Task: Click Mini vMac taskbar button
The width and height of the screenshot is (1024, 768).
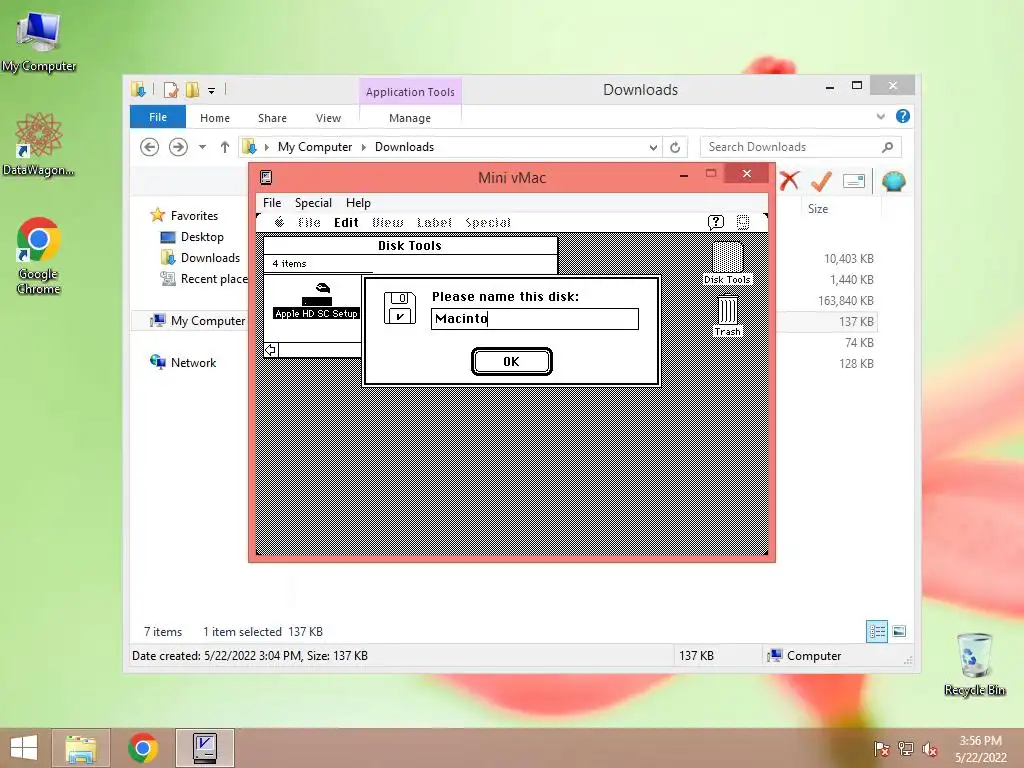Action: 204,748
